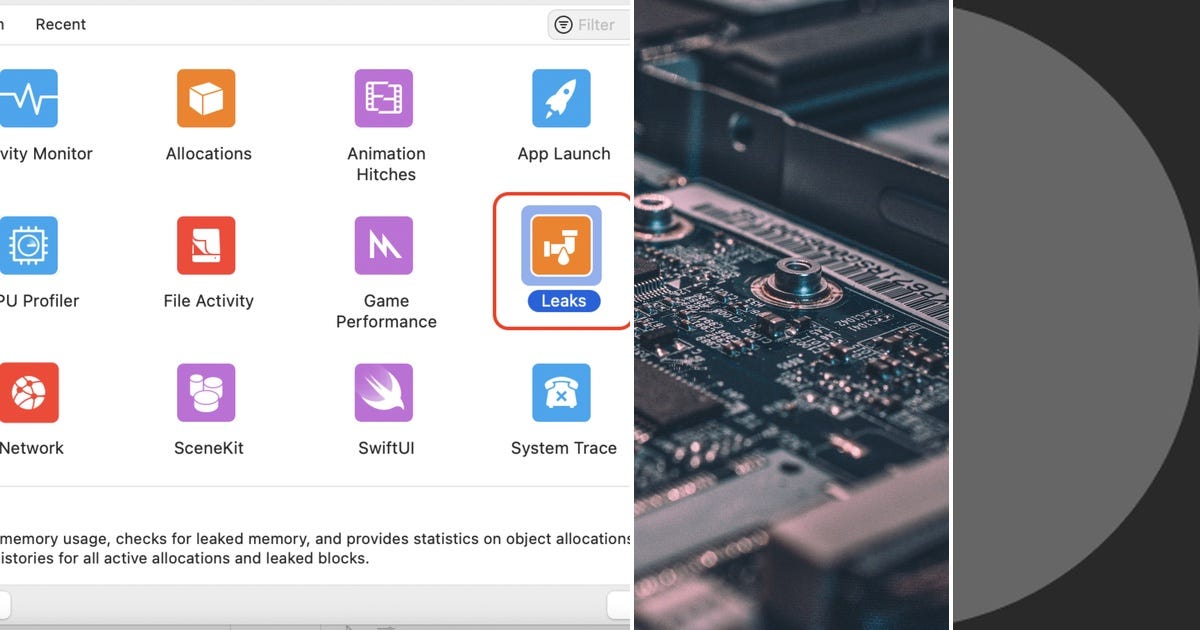Open the SceneKit profiling template

[208, 392]
